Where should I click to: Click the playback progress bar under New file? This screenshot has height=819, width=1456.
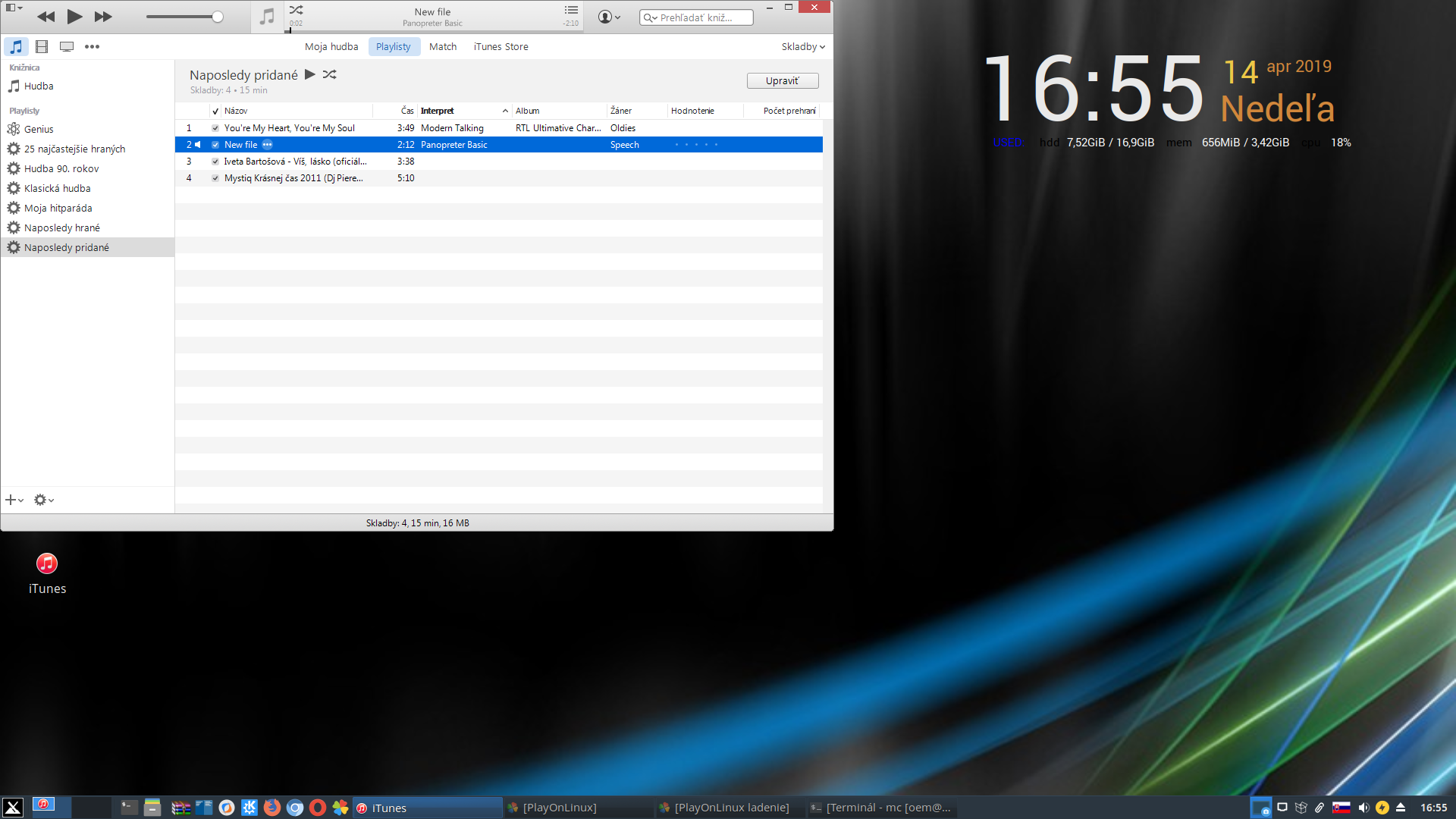pos(433,31)
